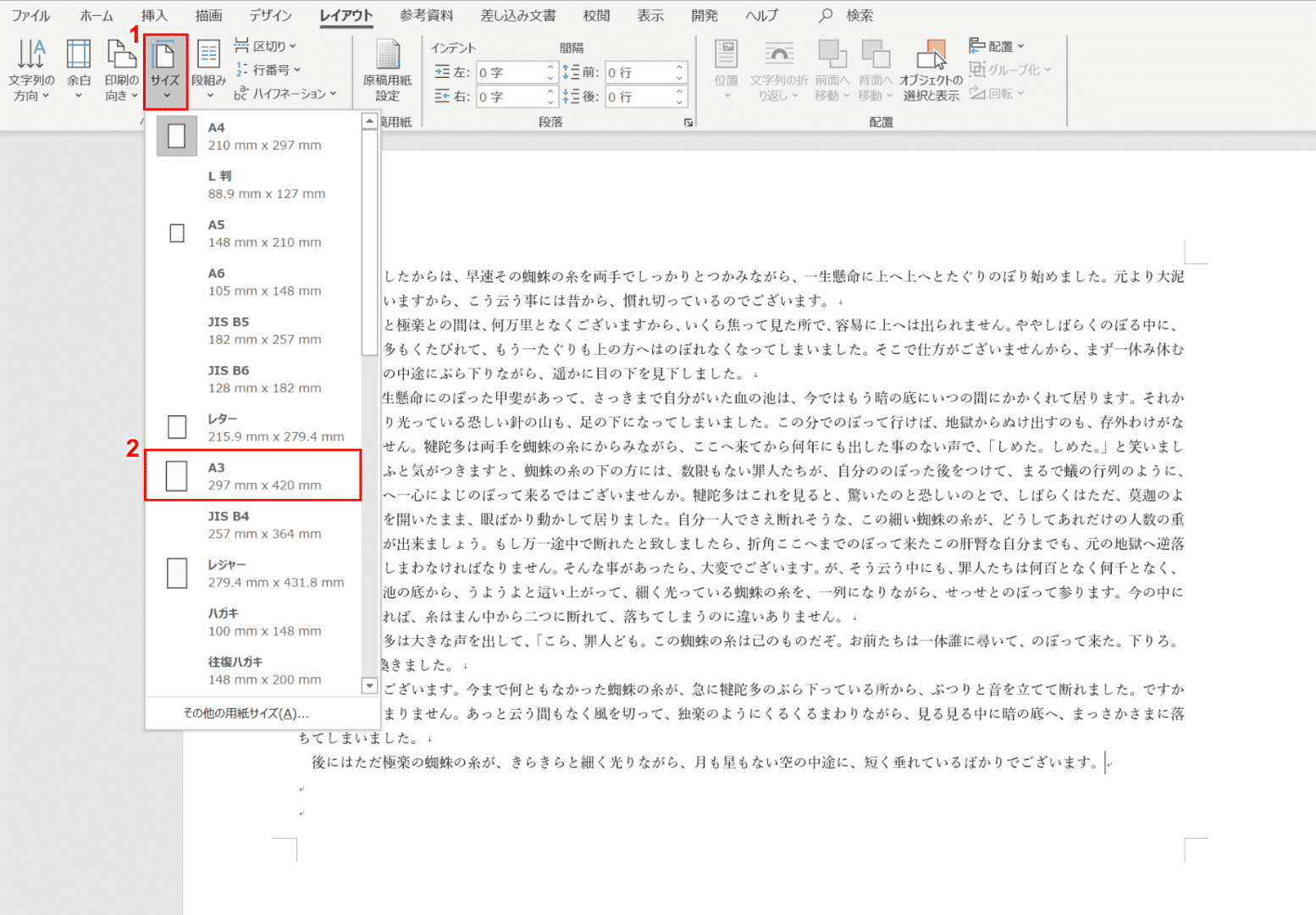
Task: Decrease spacing after with down stepper
Action: coord(680,103)
